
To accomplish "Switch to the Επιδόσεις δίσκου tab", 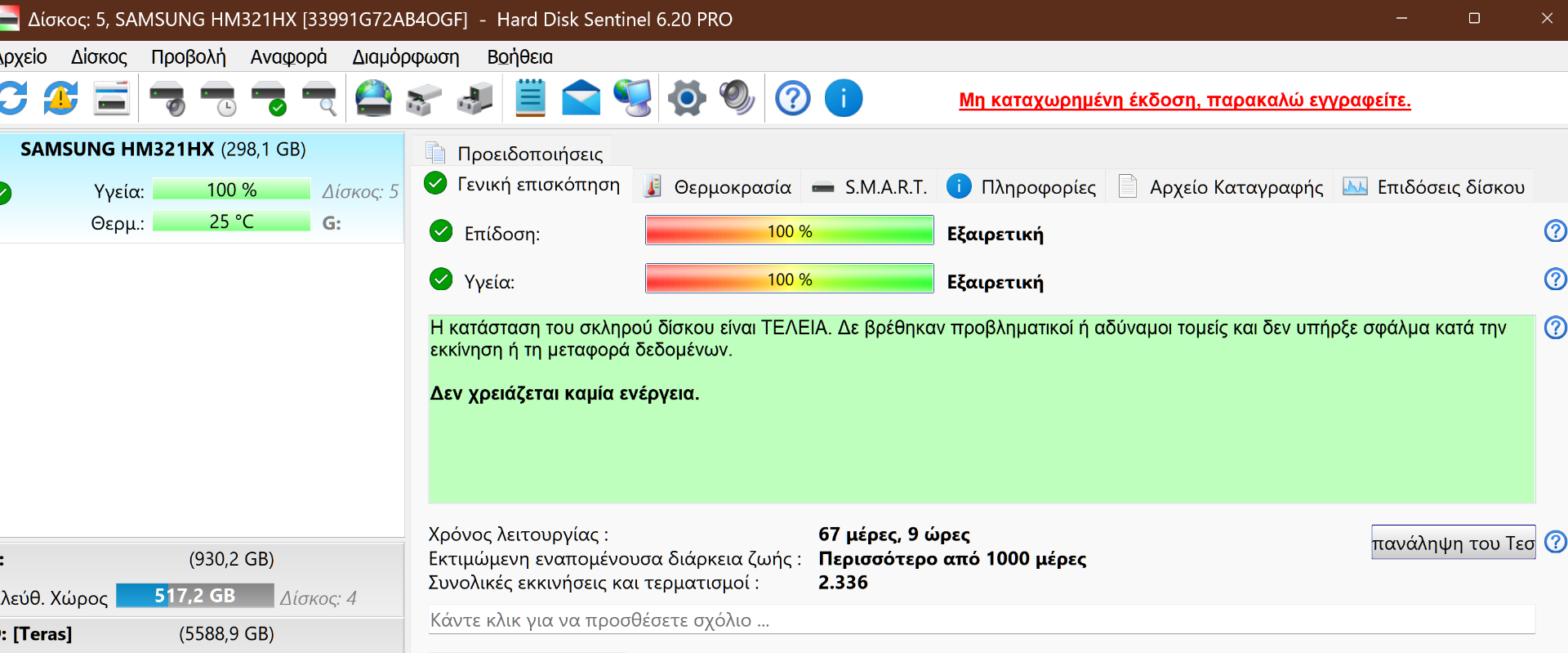I will pyautogui.click(x=1434, y=187).
